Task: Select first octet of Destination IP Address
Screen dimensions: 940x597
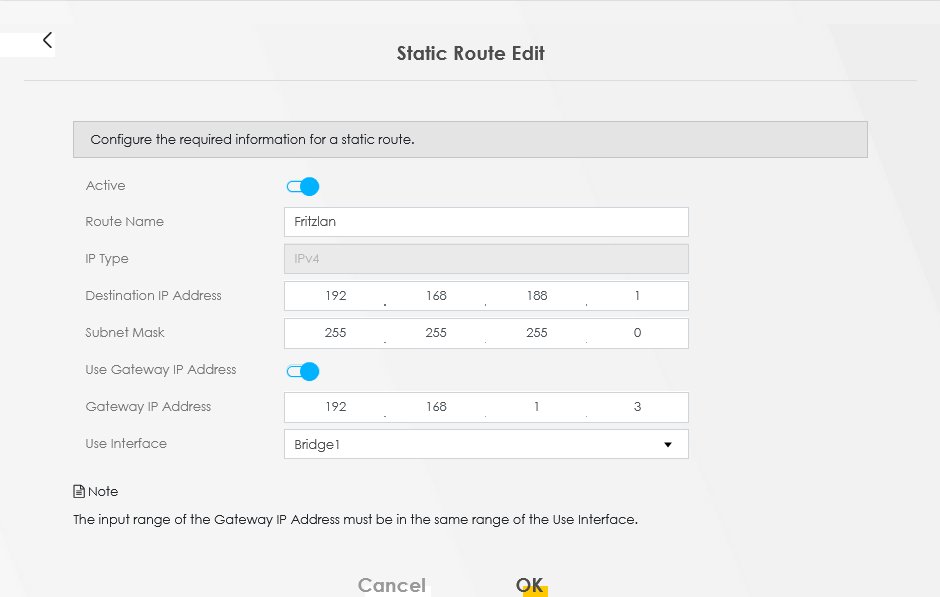Action: tap(335, 296)
